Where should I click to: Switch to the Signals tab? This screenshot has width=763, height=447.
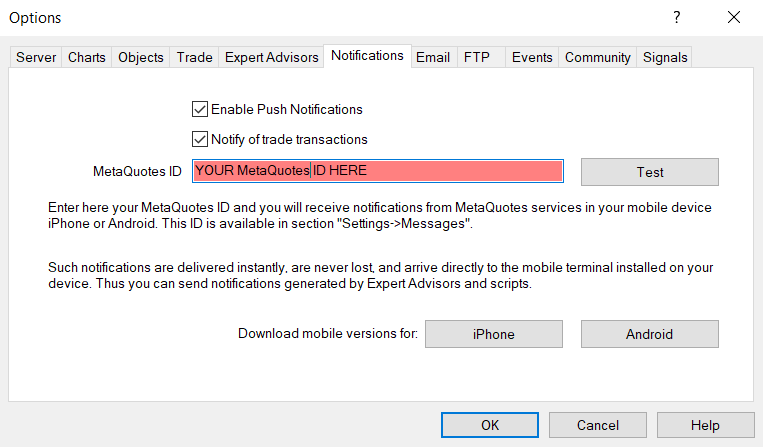[665, 57]
